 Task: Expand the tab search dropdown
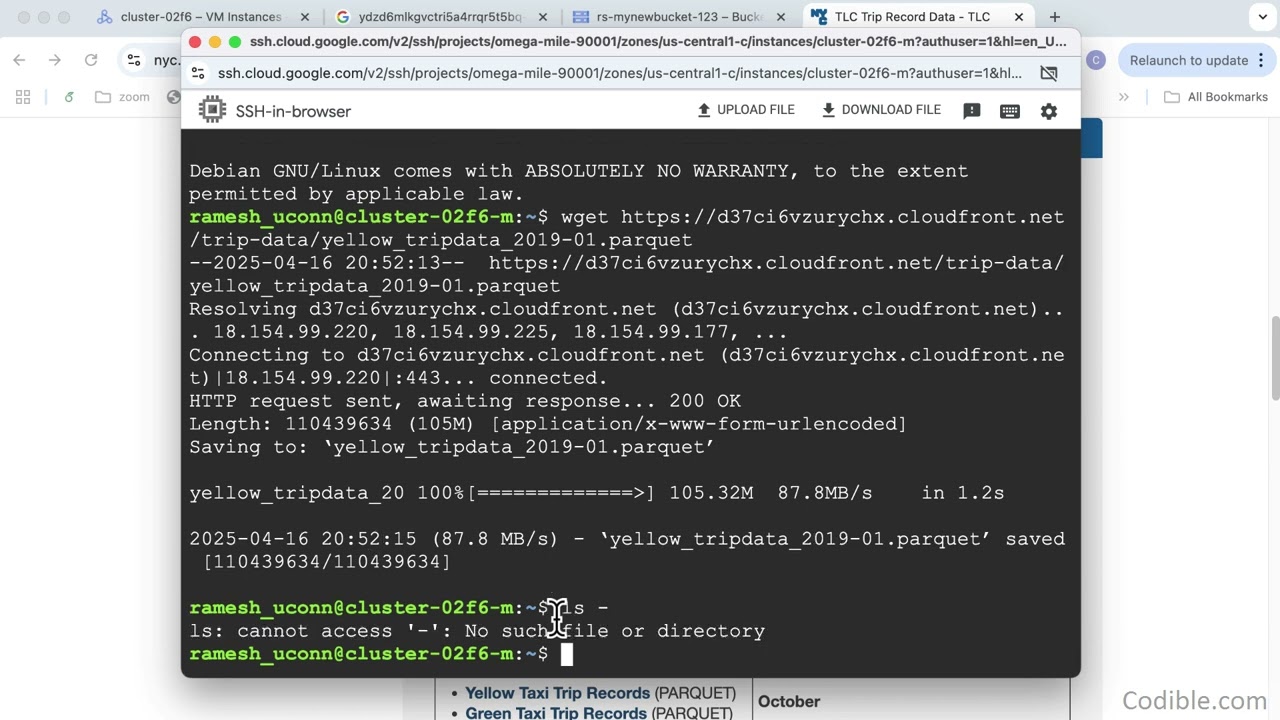tap(1262, 17)
